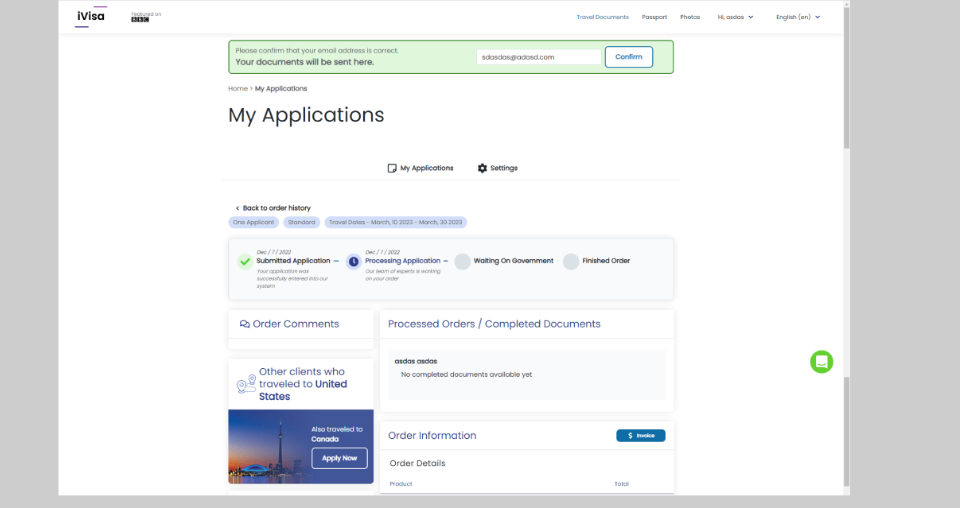Confirm the email address
This screenshot has height=508, width=960.
(x=629, y=57)
